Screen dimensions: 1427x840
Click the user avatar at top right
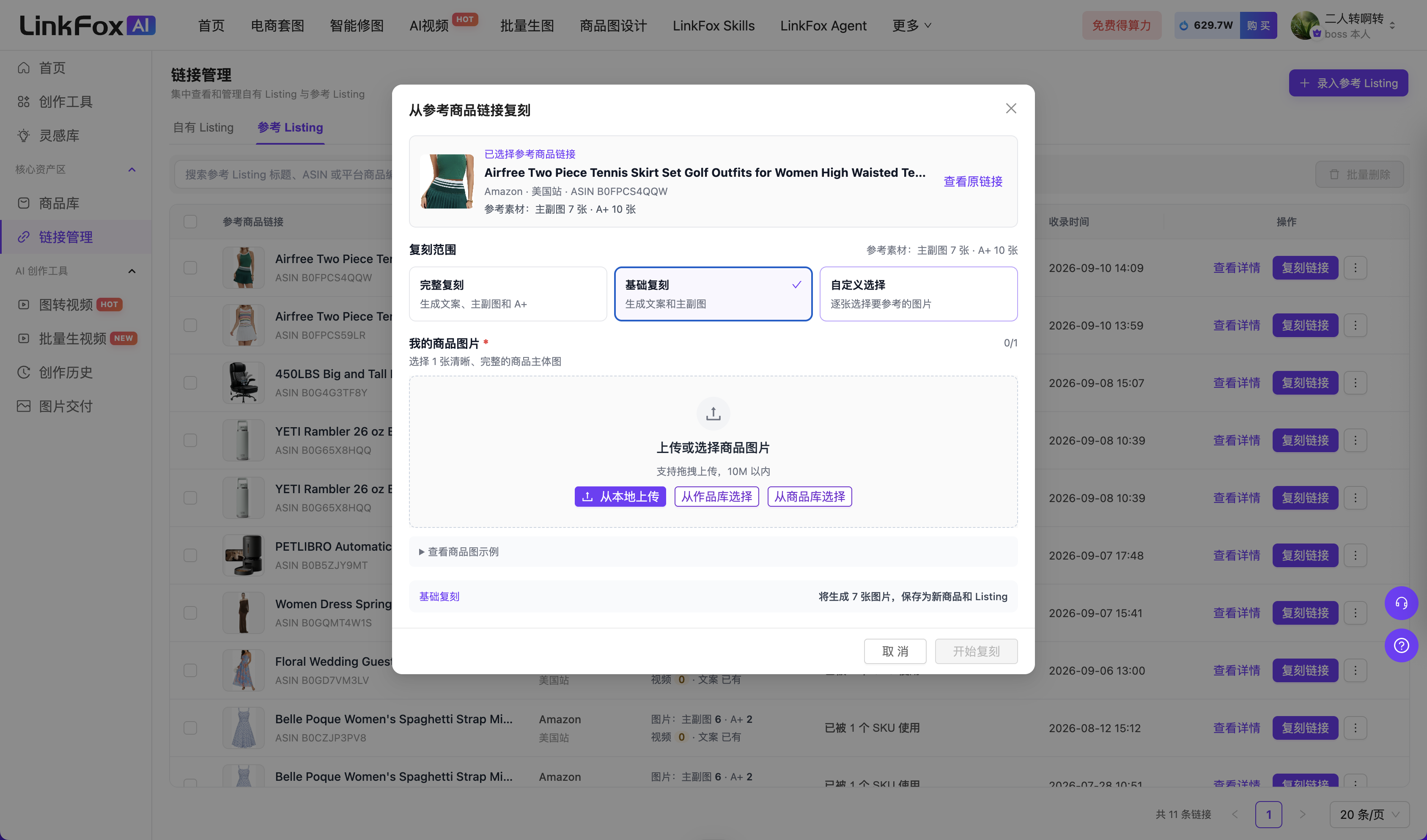click(1305, 25)
